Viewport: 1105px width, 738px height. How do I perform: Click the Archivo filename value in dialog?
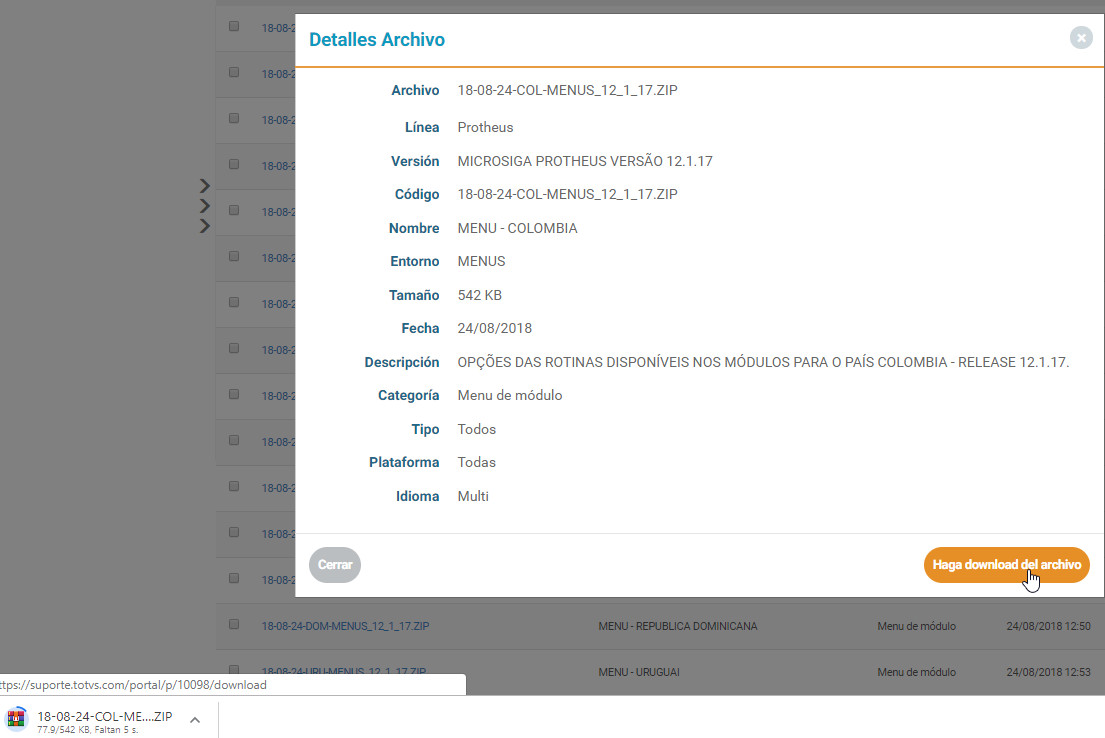(x=567, y=90)
